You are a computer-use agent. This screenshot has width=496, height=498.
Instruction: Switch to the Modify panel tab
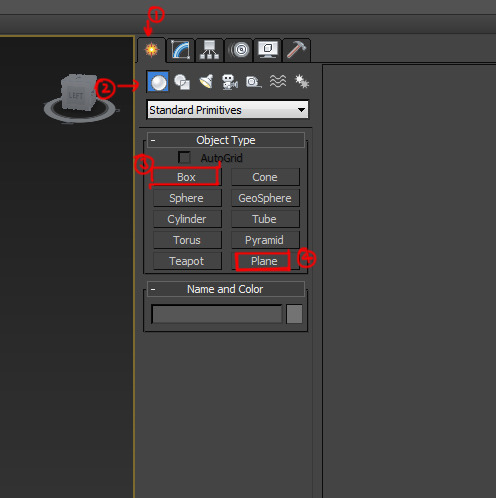180,50
